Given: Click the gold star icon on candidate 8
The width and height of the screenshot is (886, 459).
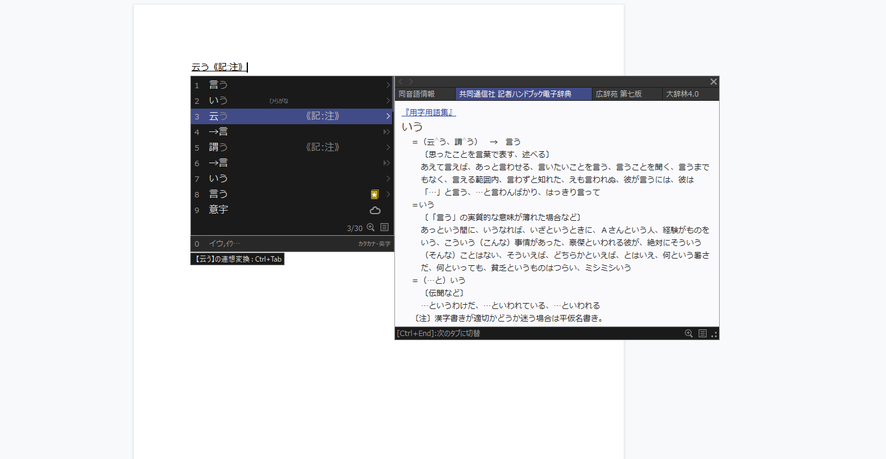Looking at the screenshot, I should tap(374, 194).
